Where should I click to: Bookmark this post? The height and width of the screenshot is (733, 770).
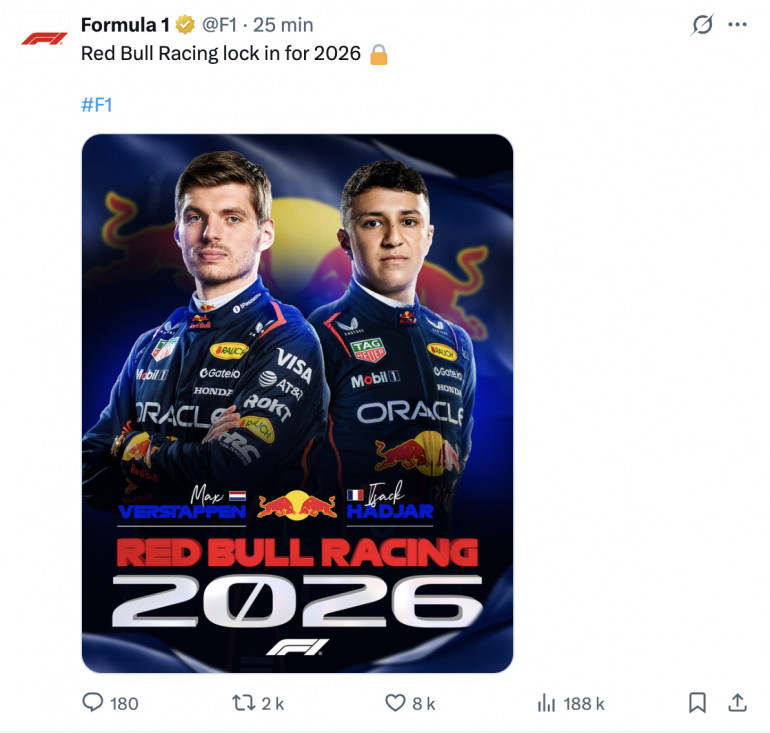pos(697,703)
